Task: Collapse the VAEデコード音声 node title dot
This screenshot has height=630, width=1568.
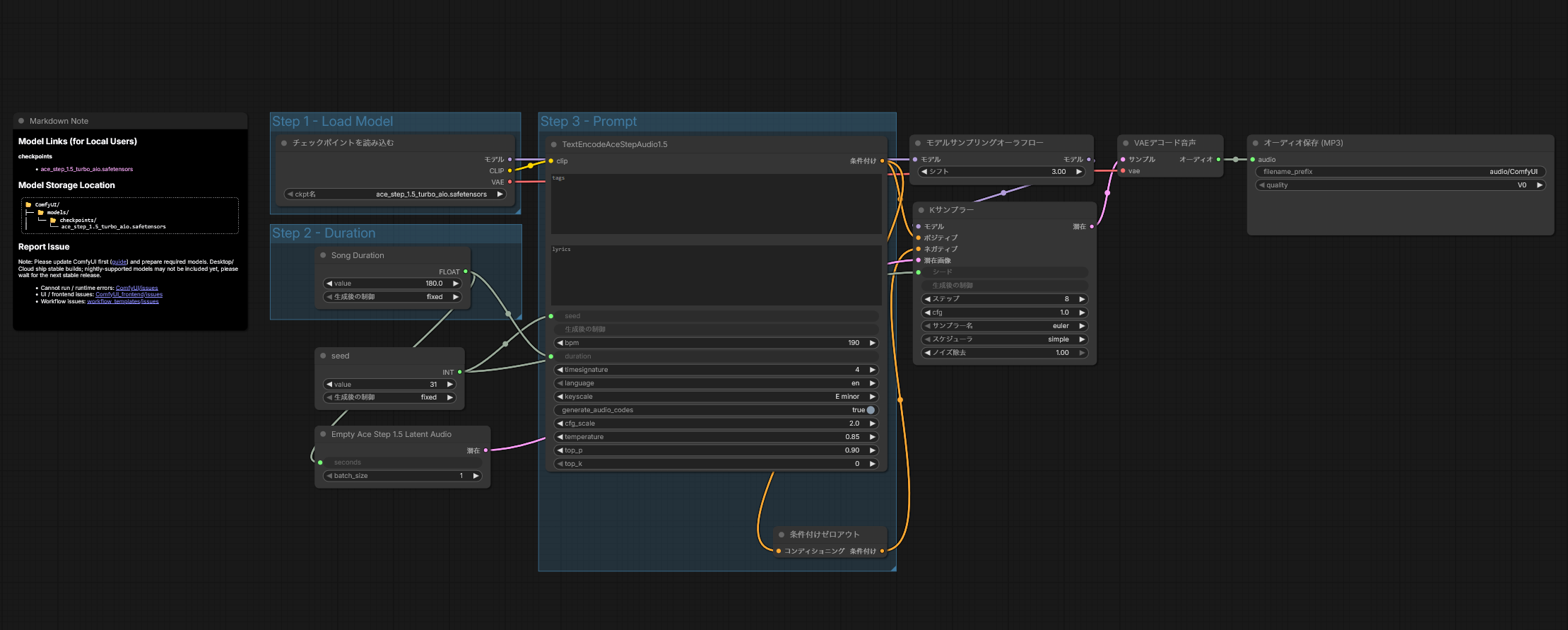Action: coord(1126,143)
